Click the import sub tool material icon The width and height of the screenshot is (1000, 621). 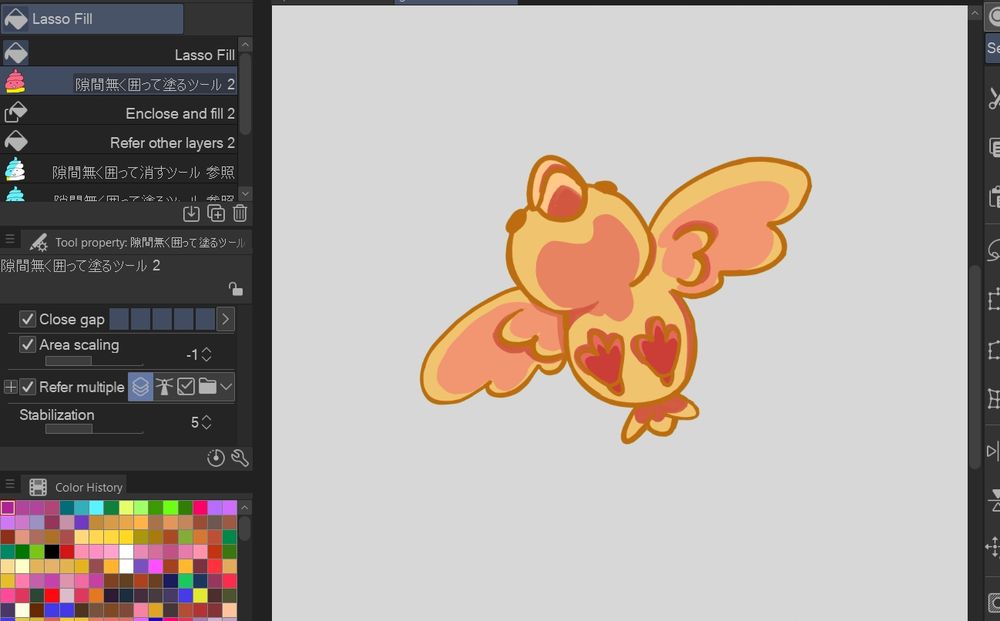tap(191, 214)
